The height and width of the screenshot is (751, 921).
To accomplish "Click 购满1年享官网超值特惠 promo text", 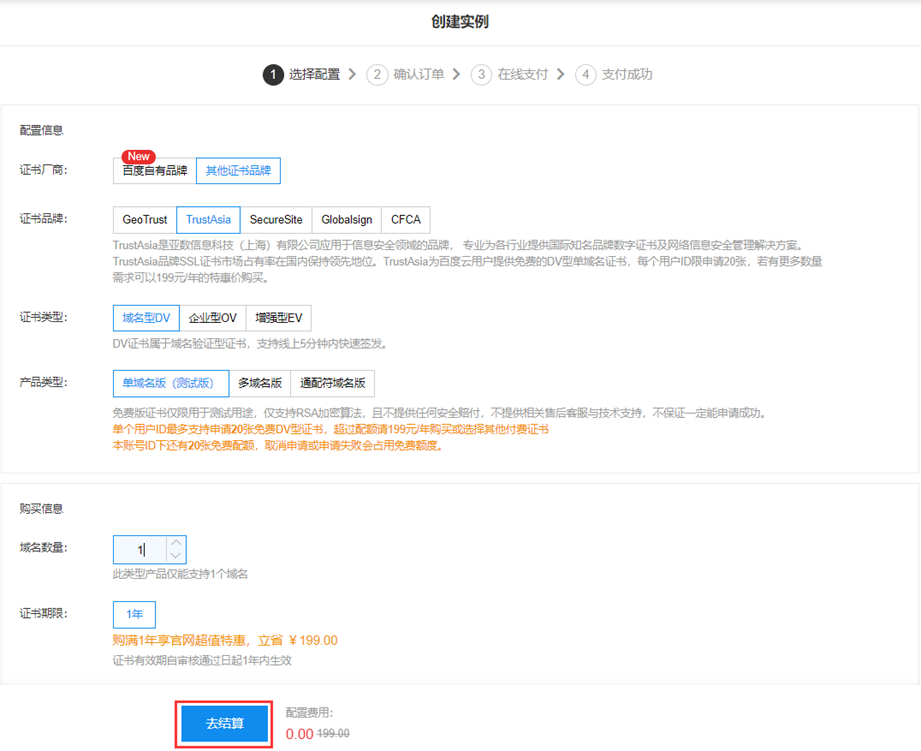I will [225, 641].
